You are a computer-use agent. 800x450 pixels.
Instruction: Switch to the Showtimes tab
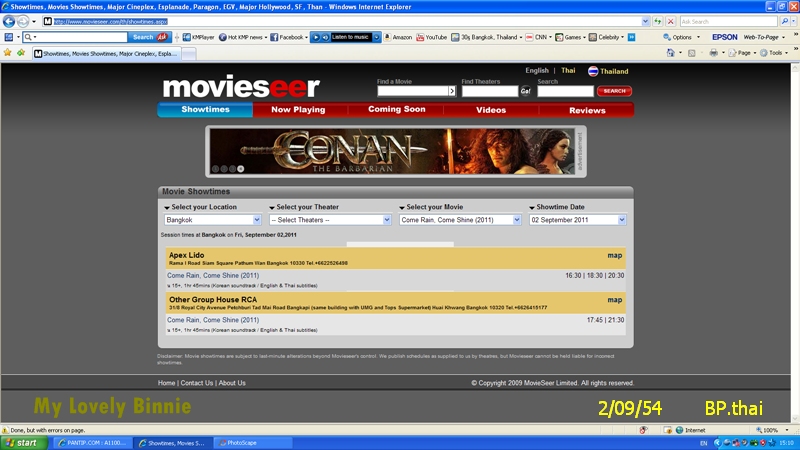[x=205, y=110]
